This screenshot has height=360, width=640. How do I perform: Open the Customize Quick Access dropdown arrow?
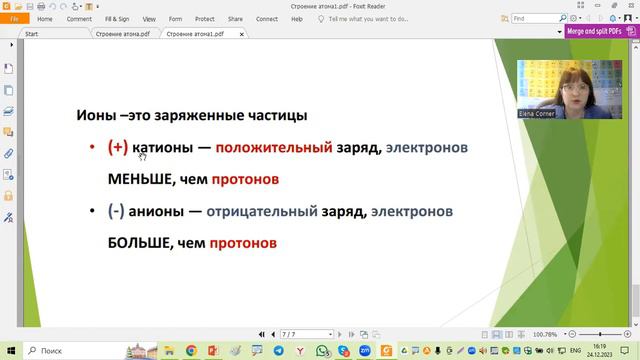(x=98, y=7)
